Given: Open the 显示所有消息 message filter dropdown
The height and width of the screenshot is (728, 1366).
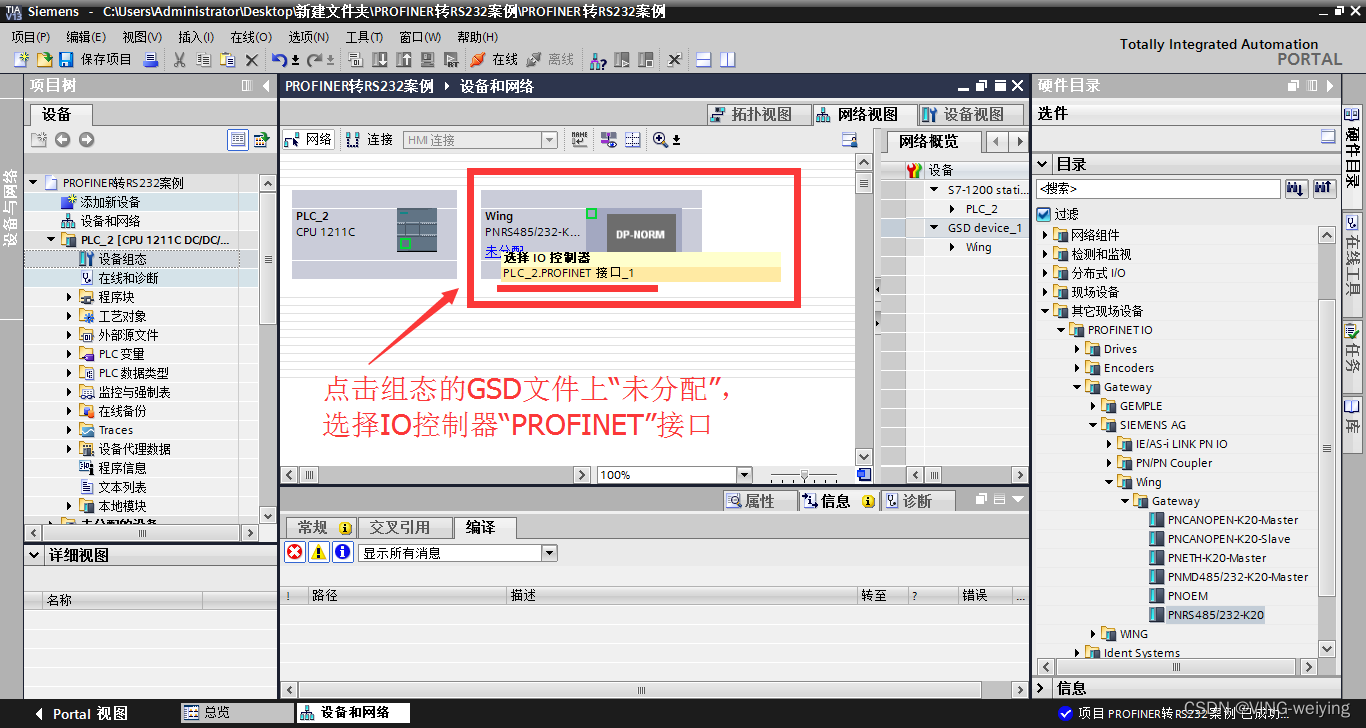Looking at the screenshot, I should click(549, 552).
